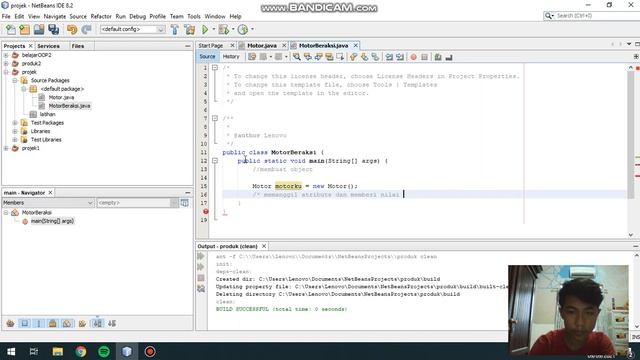Click the Comment editor toolbar icon
Viewport: 640px width, 360px height.
438,57
